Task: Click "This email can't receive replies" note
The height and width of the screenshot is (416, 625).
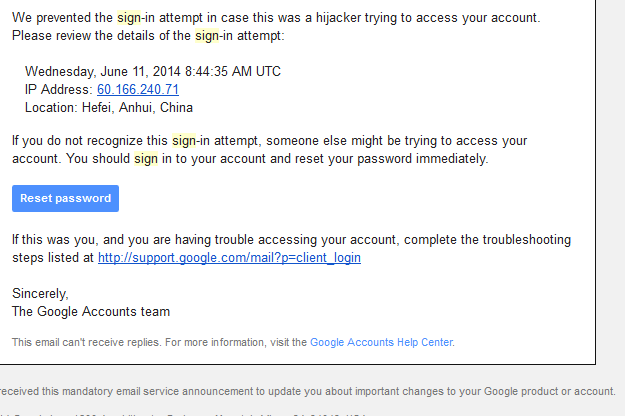Action: pyautogui.click(x=86, y=342)
